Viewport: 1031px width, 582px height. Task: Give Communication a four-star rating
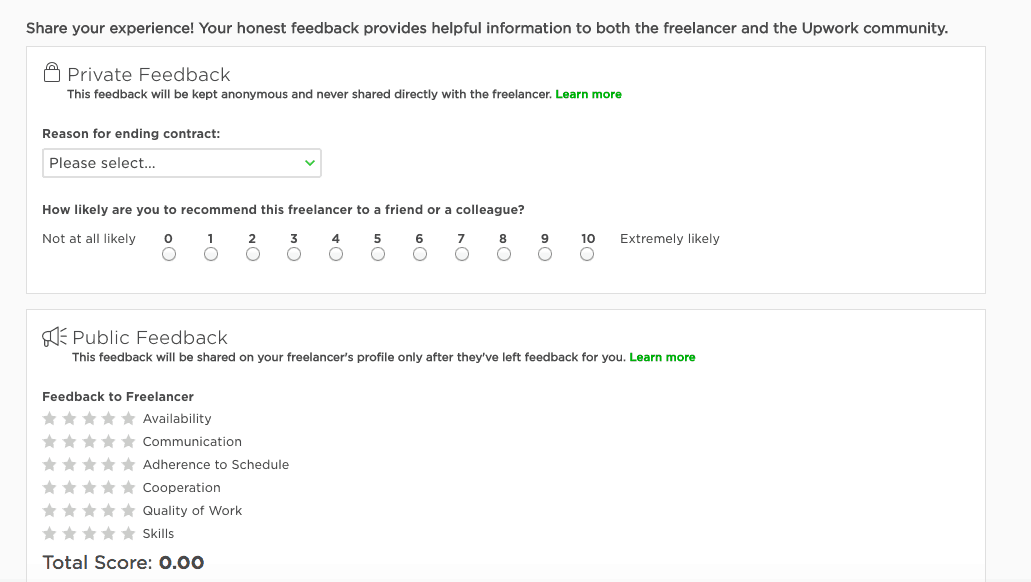(x=108, y=441)
